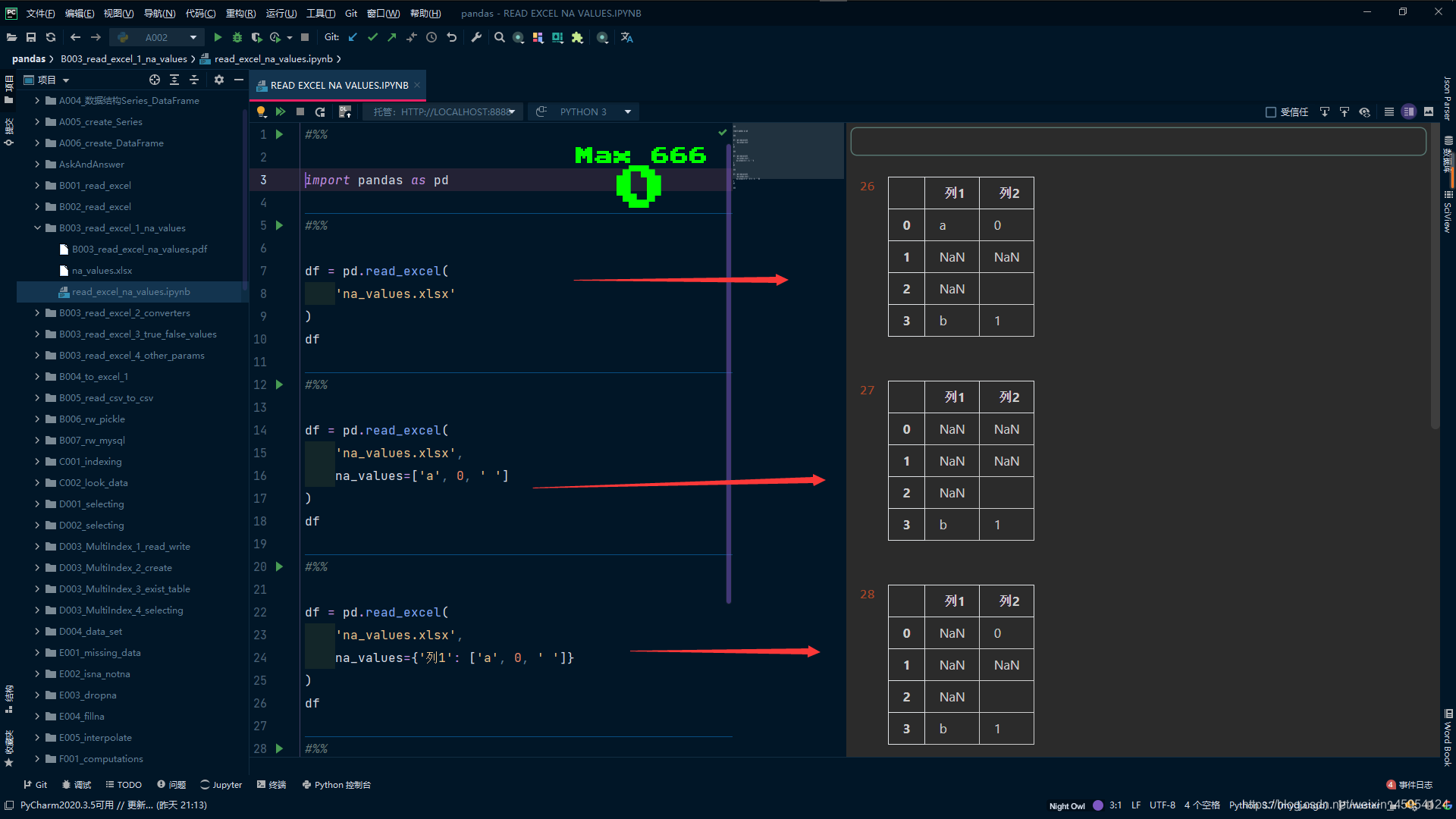Switch to preview-only view mode

(x=1429, y=111)
